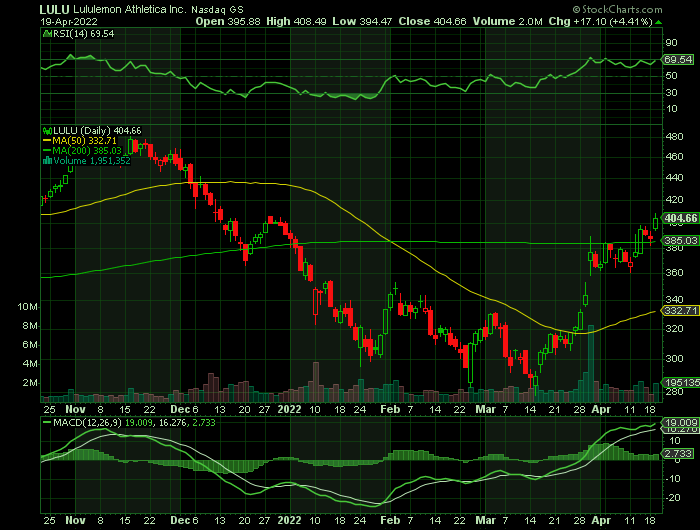Click the Nov label on price panel axis
The image size is (700, 530).
(x=75, y=409)
